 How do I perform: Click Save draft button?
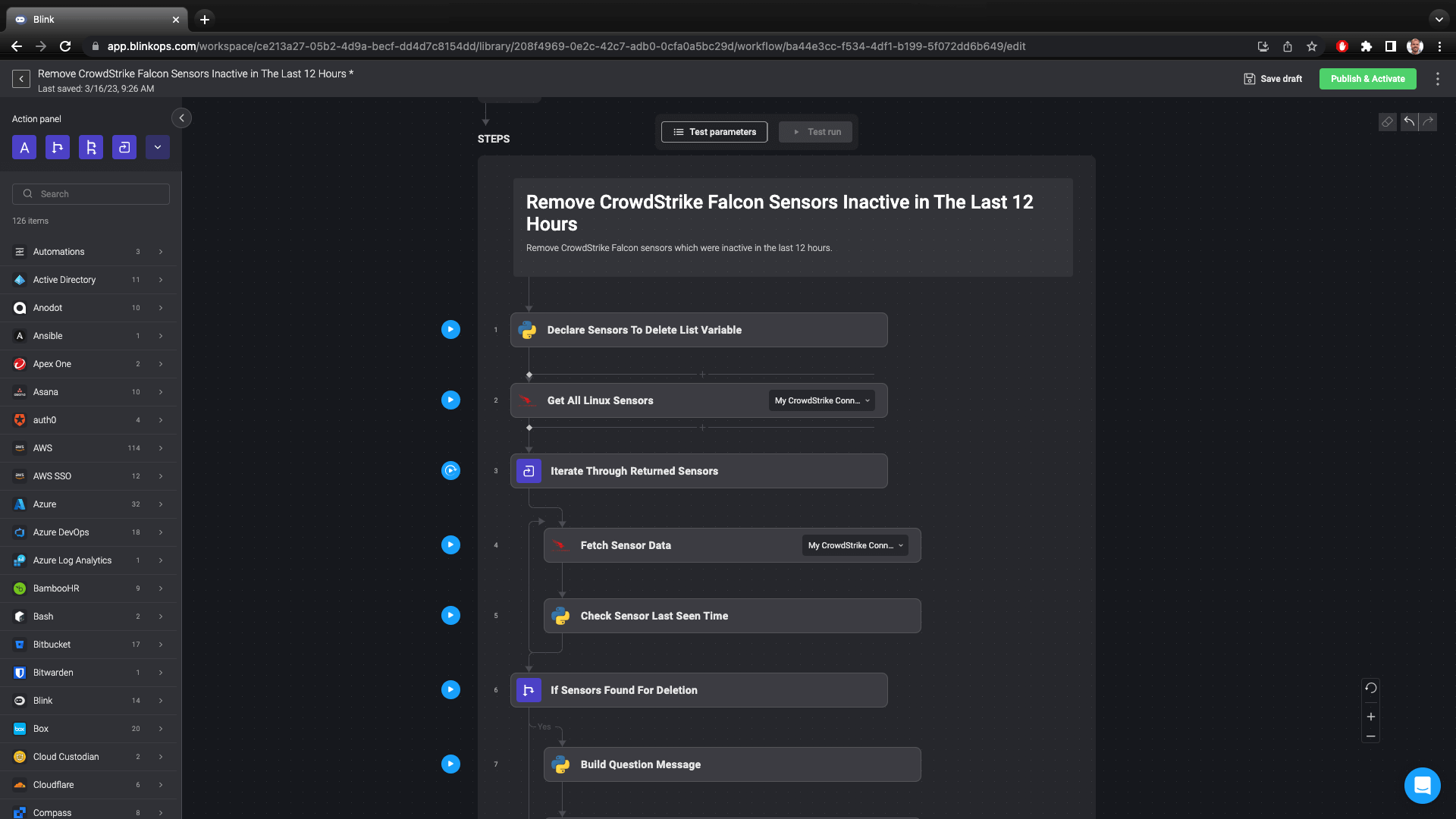click(1273, 79)
